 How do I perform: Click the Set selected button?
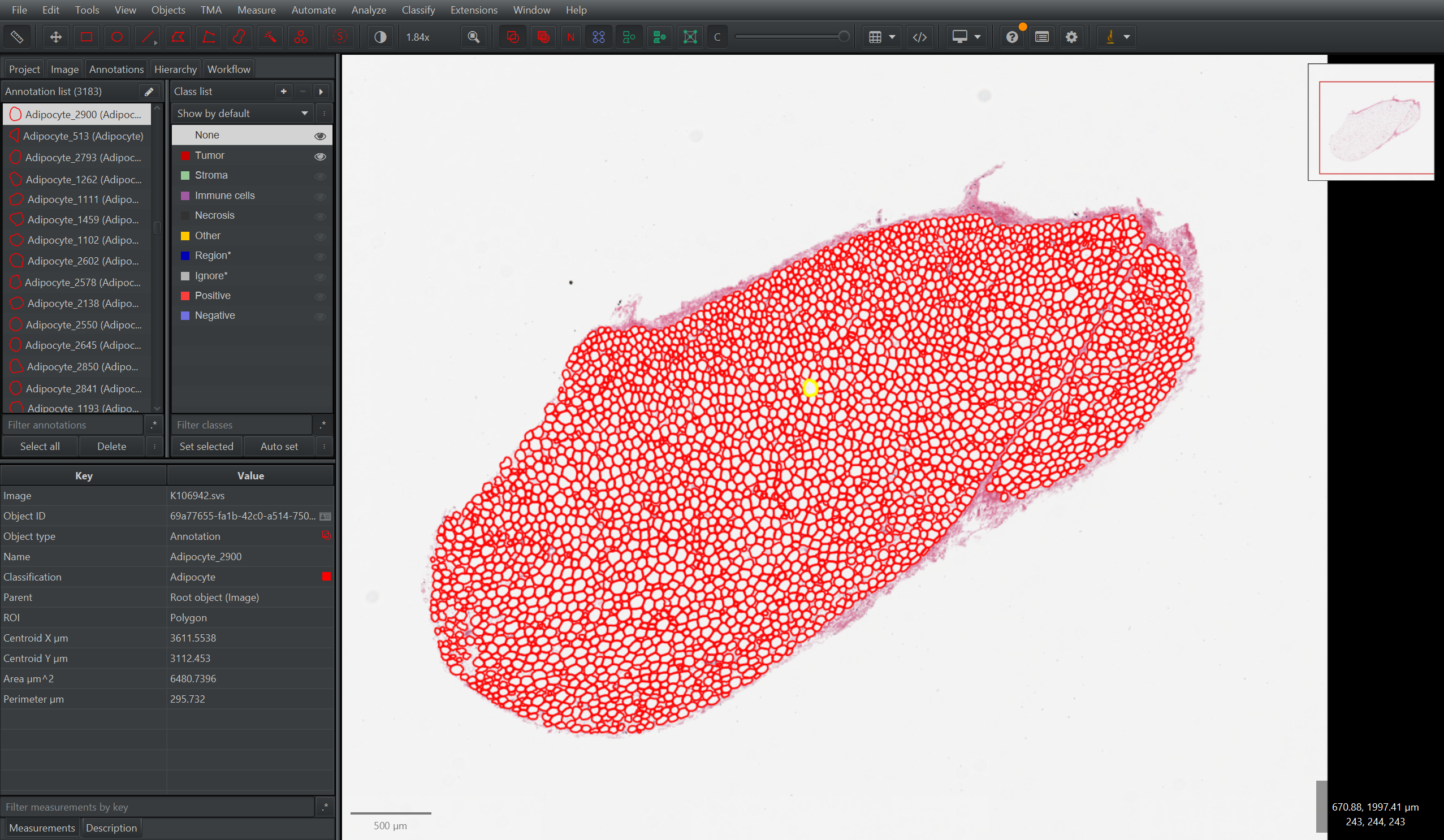point(206,447)
